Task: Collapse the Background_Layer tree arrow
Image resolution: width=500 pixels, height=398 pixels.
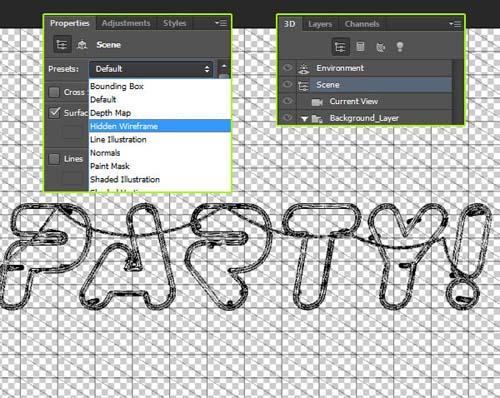Action: coord(304,119)
